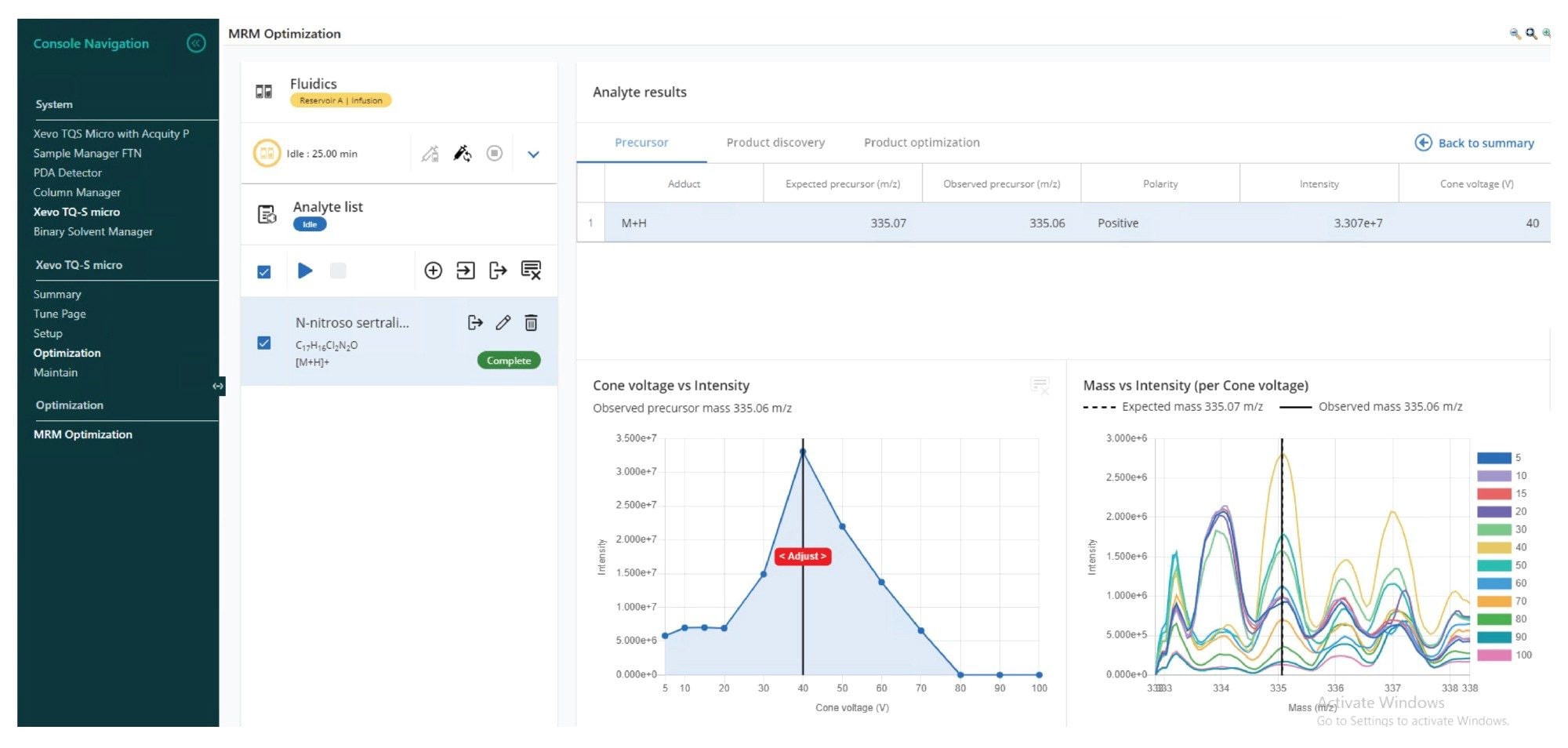Click the Complete status badge
This screenshot has height=748, width=1568.
click(509, 361)
